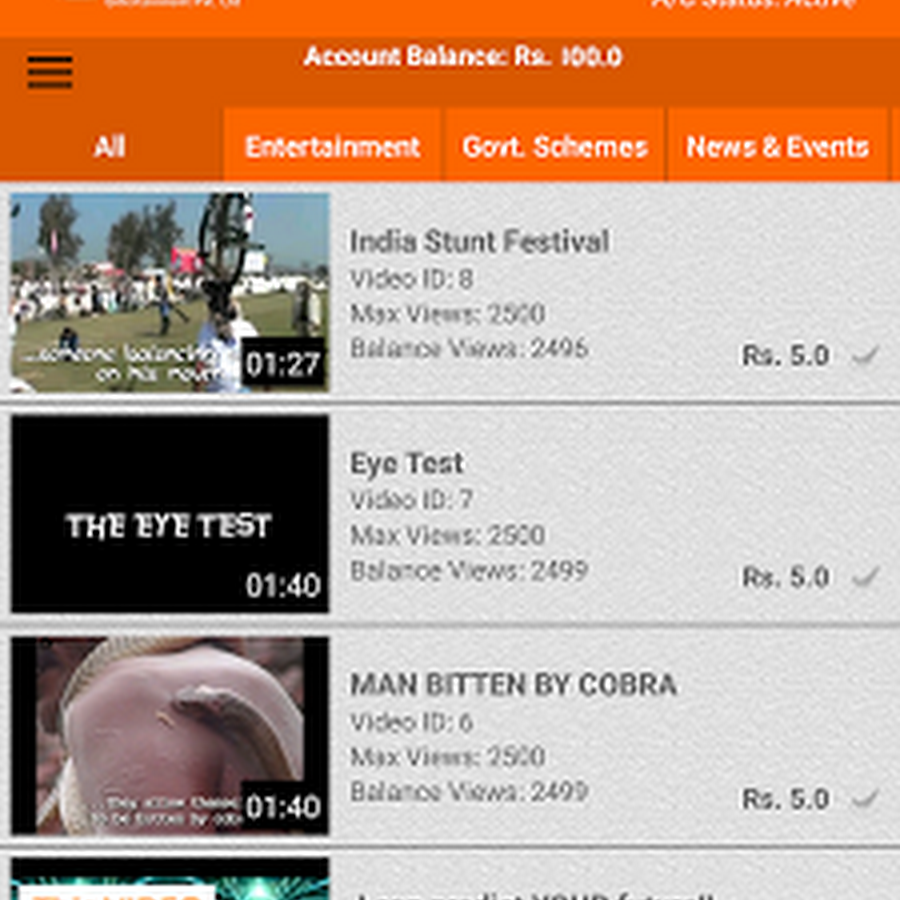The height and width of the screenshot is (900, 900).
Task: Go to the News & Events tab
Action: (x=778, y=146)
